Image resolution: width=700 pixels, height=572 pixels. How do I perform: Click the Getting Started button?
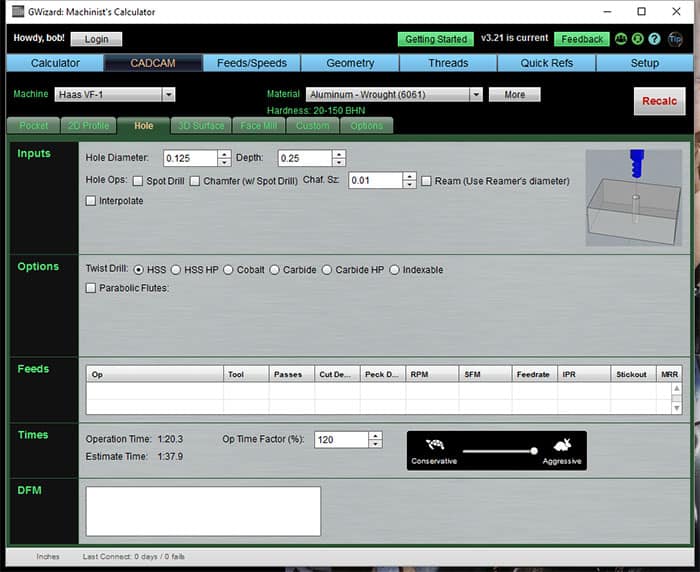tap(436, 39)
